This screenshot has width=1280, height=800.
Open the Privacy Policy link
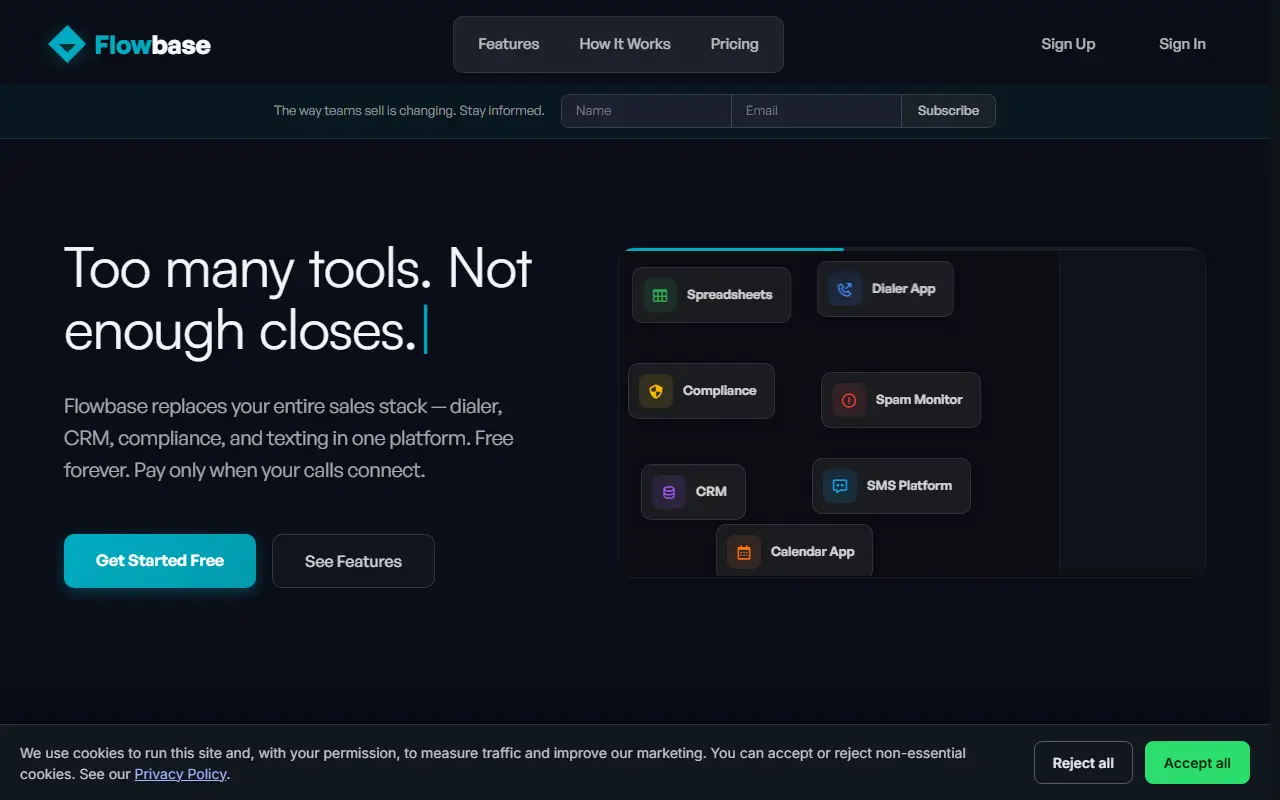(181, 774)
